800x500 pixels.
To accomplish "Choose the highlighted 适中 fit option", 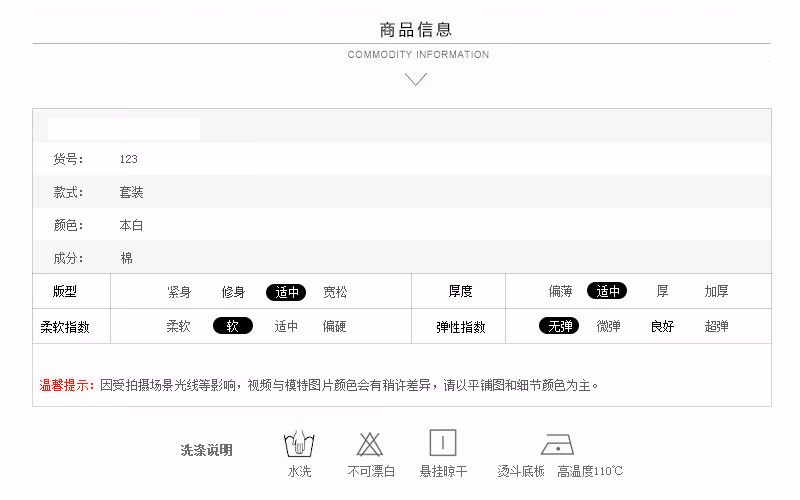I will point(286,292).
